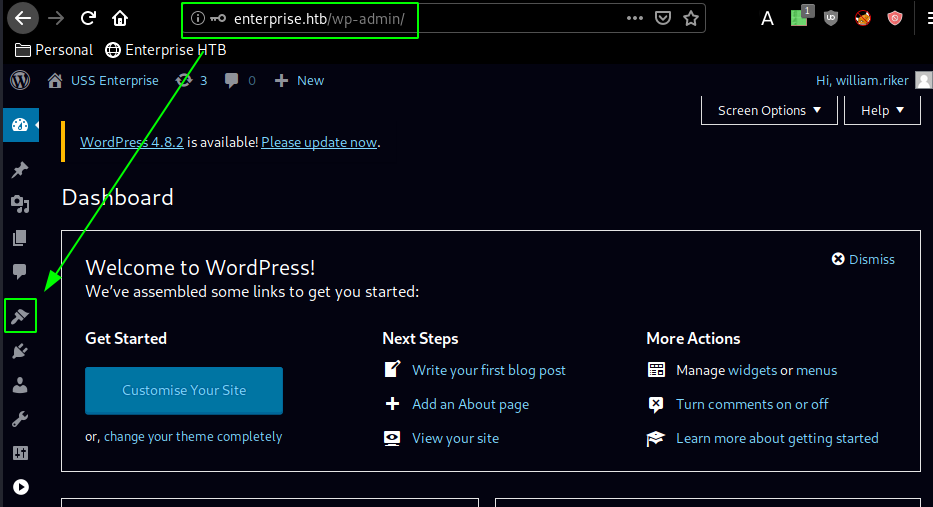Expand the Help panel
This screenshot has height=507, width=933.
[x=882, y=111]
